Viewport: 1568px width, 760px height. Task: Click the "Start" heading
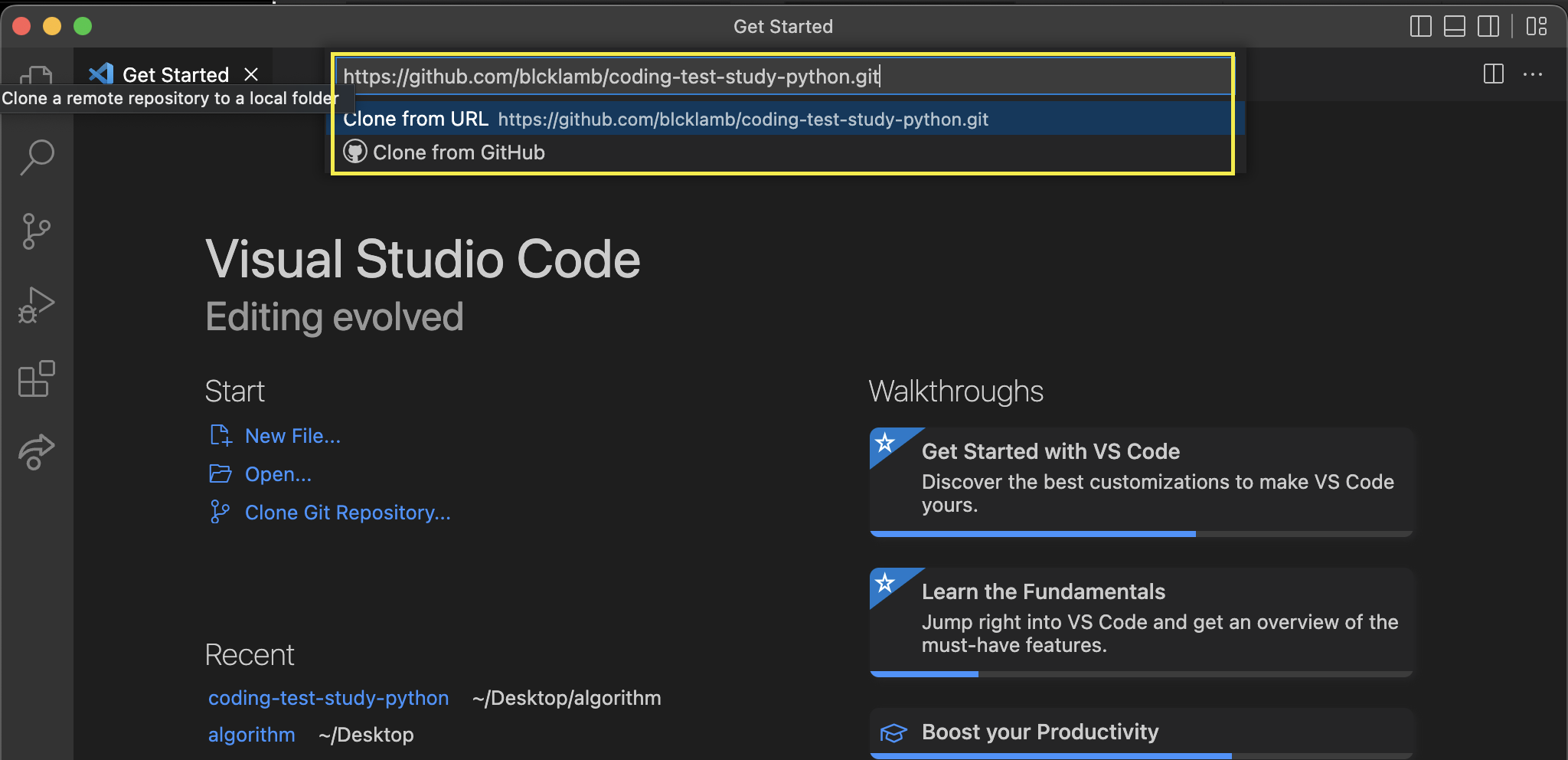(234, 391)
